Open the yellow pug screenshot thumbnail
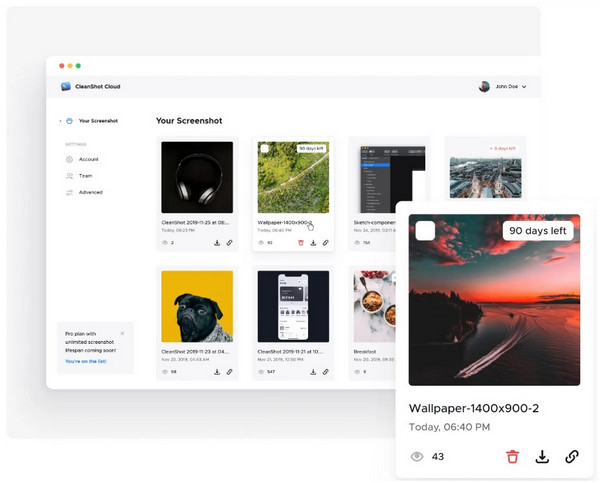The image size is (600, 483). click(x=197, y=307)
